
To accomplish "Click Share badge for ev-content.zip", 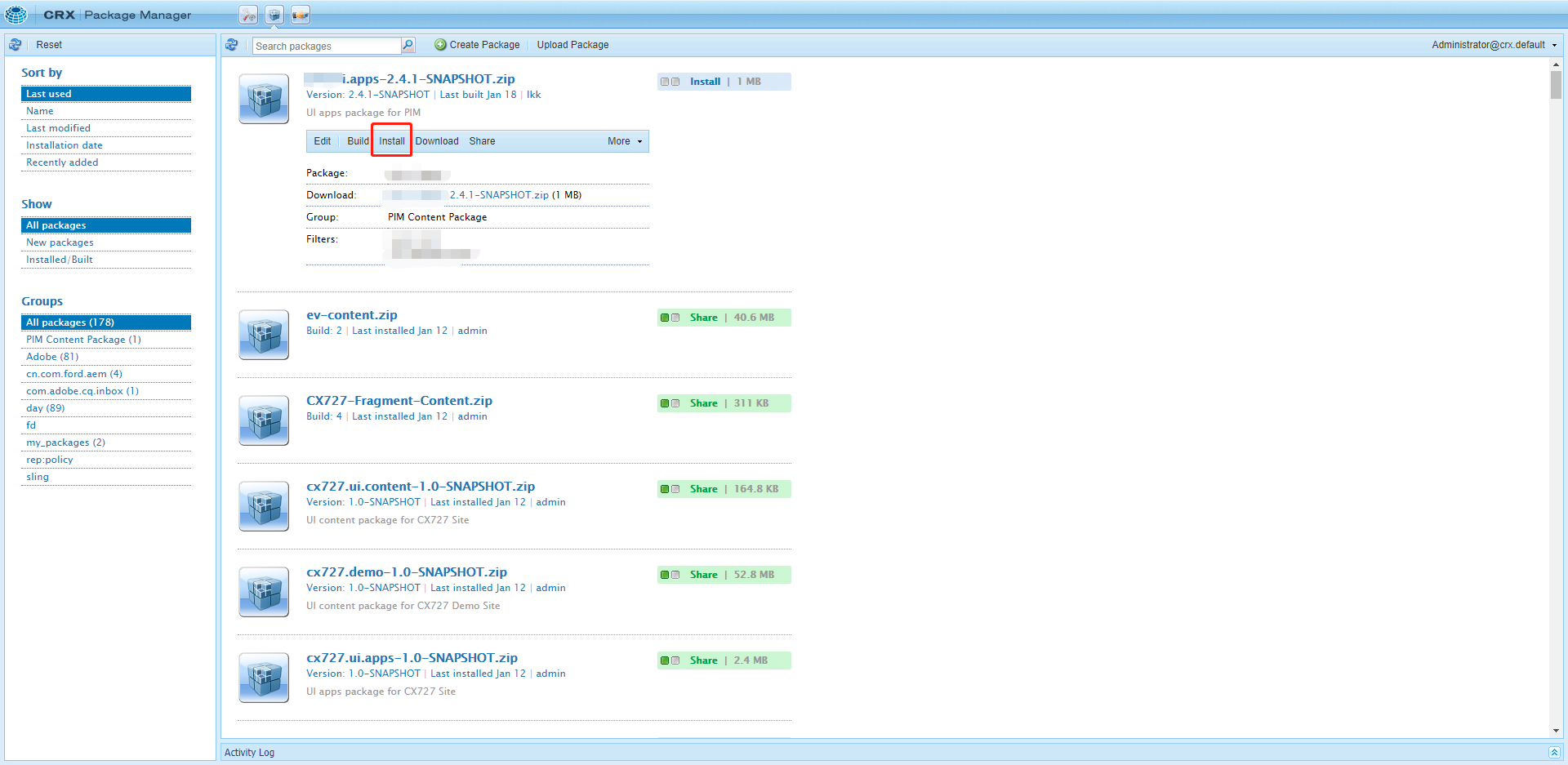I will coord(703,318).
